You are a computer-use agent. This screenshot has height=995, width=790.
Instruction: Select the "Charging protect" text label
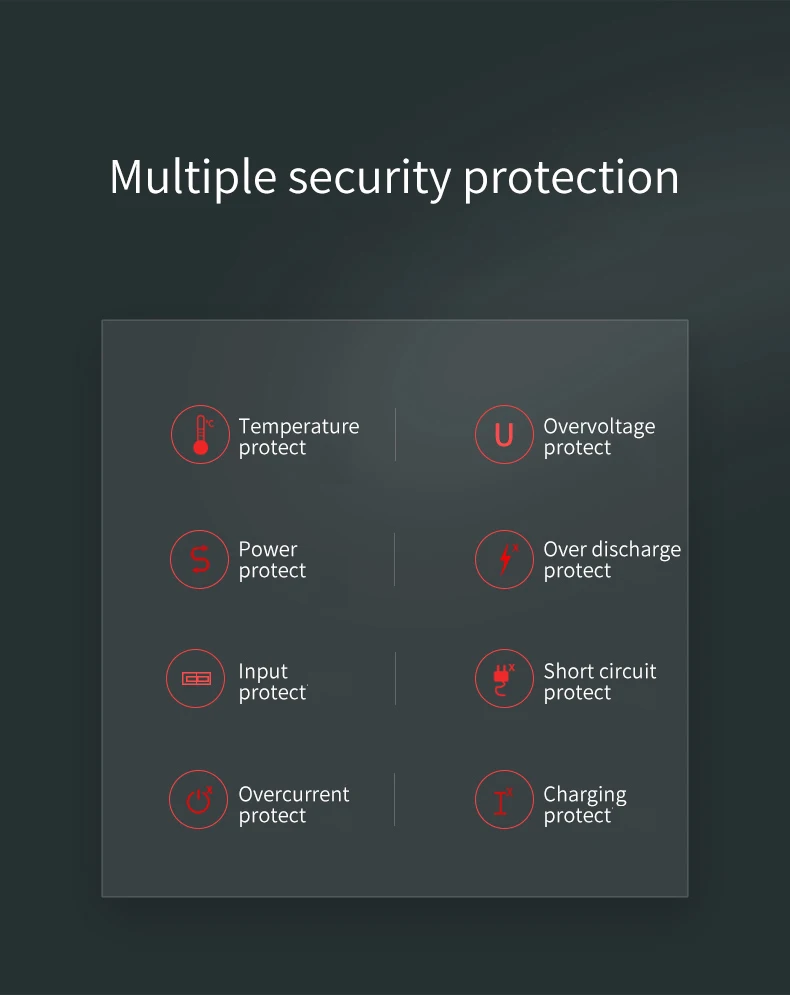[584, 805]
